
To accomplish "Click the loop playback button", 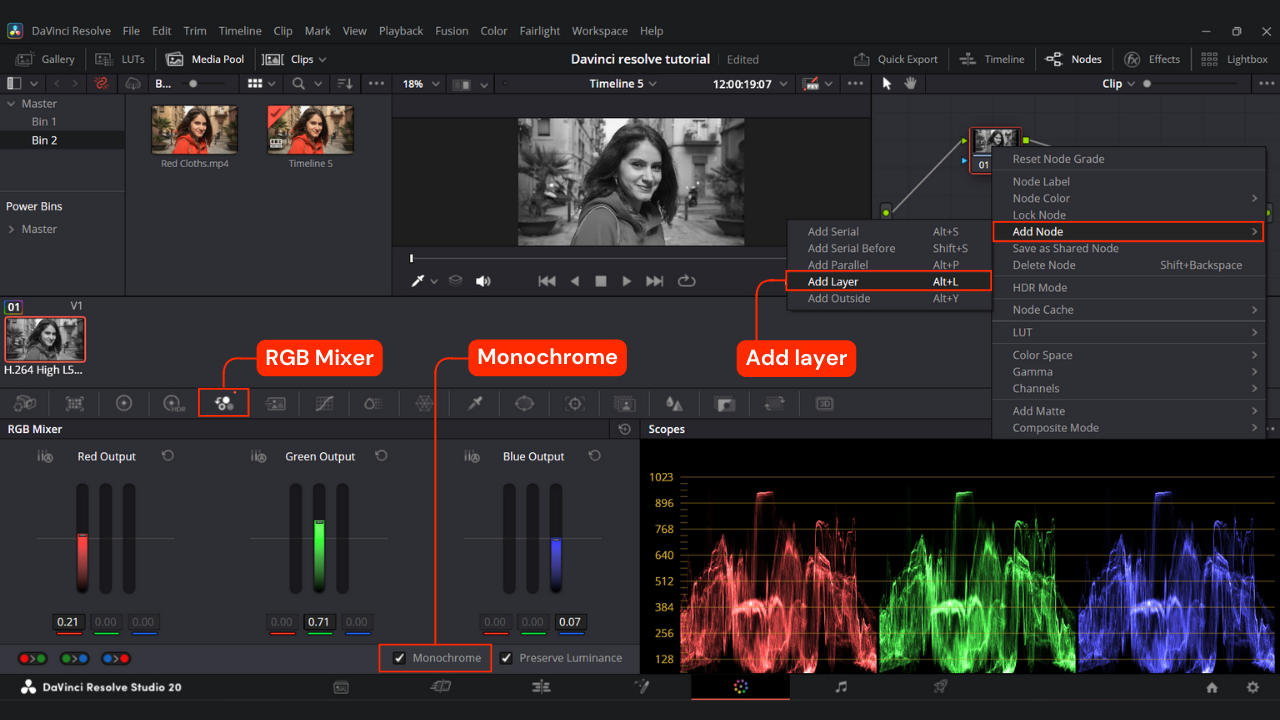I will coord(686,281).
